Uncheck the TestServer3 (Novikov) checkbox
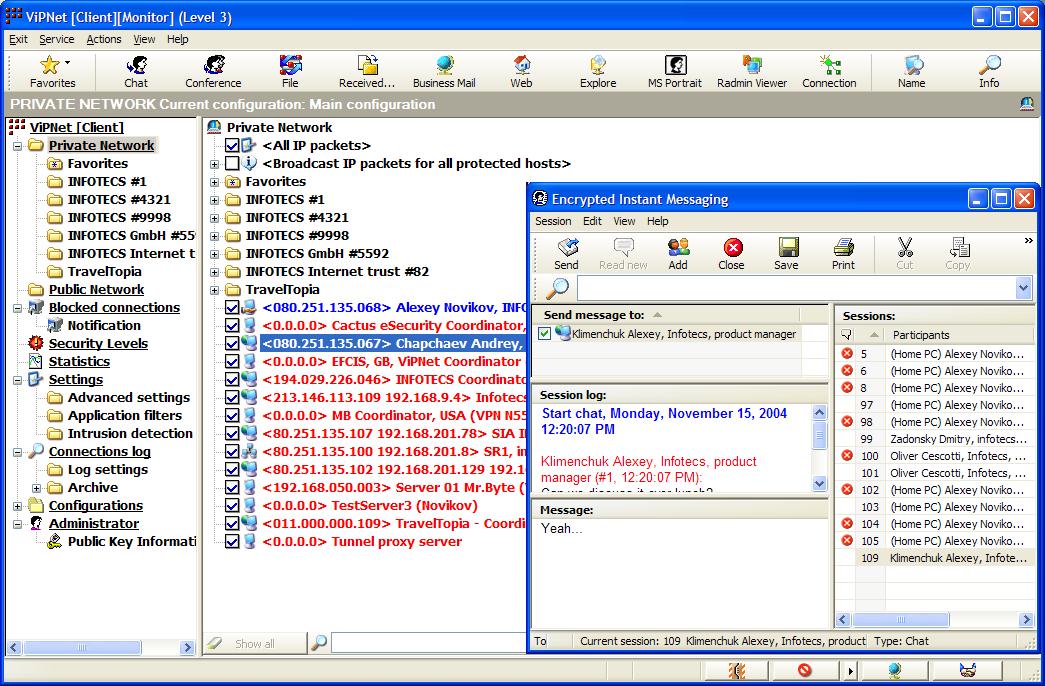The width and height of the screenshot is (1045, 686). [x=232, y=505]
